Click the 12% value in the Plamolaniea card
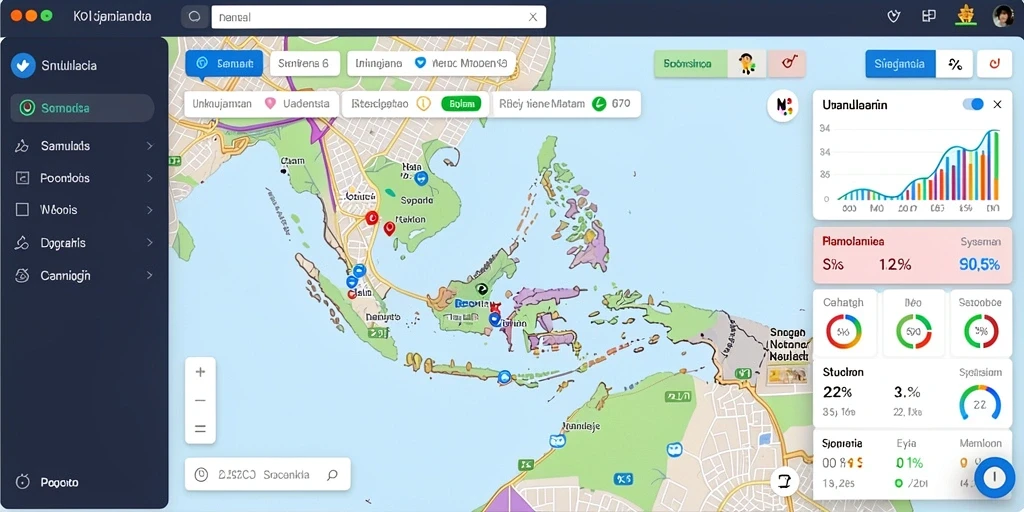1024x512 pixels. [895, 264]
